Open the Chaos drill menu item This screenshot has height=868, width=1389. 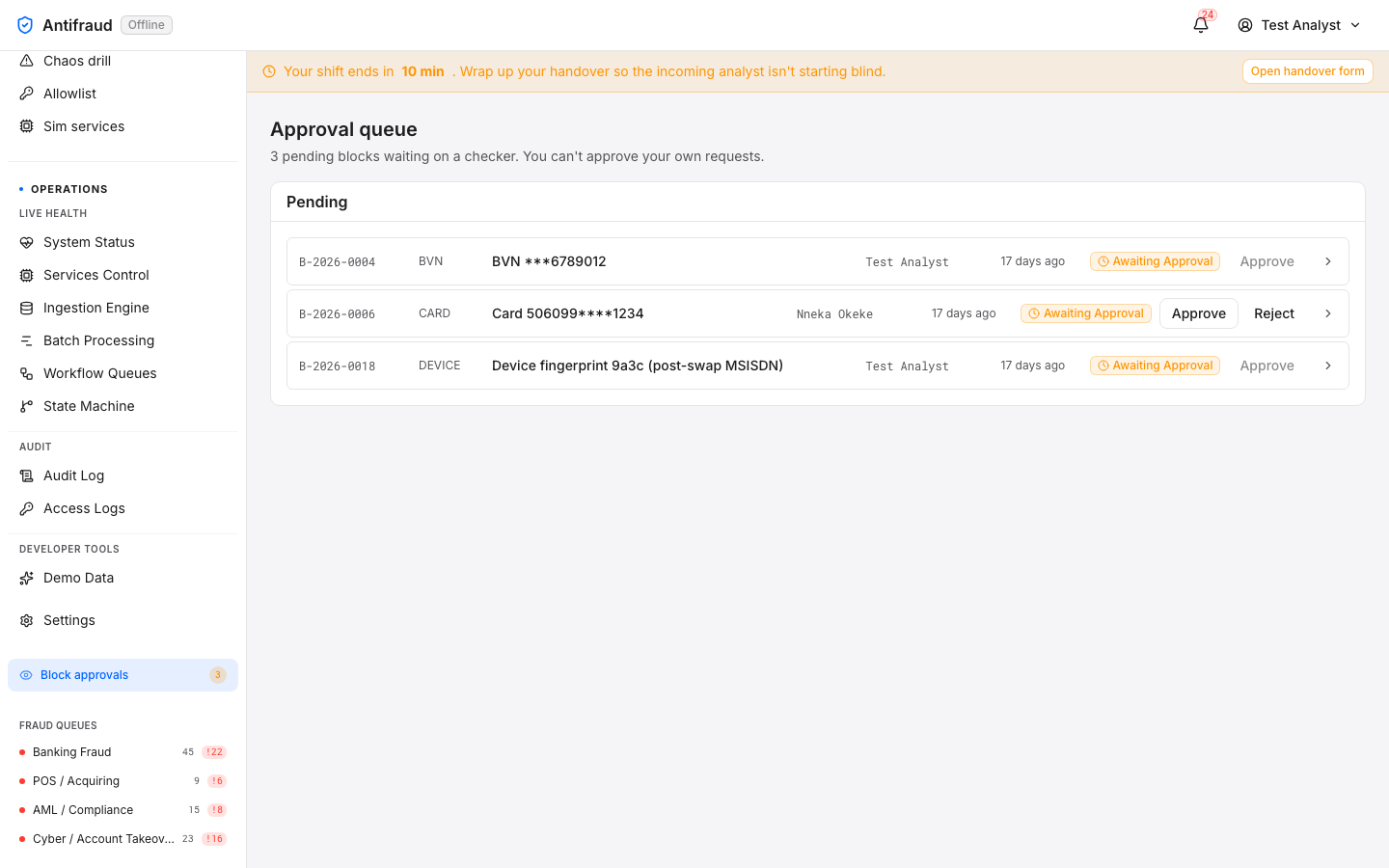[123, 61]
